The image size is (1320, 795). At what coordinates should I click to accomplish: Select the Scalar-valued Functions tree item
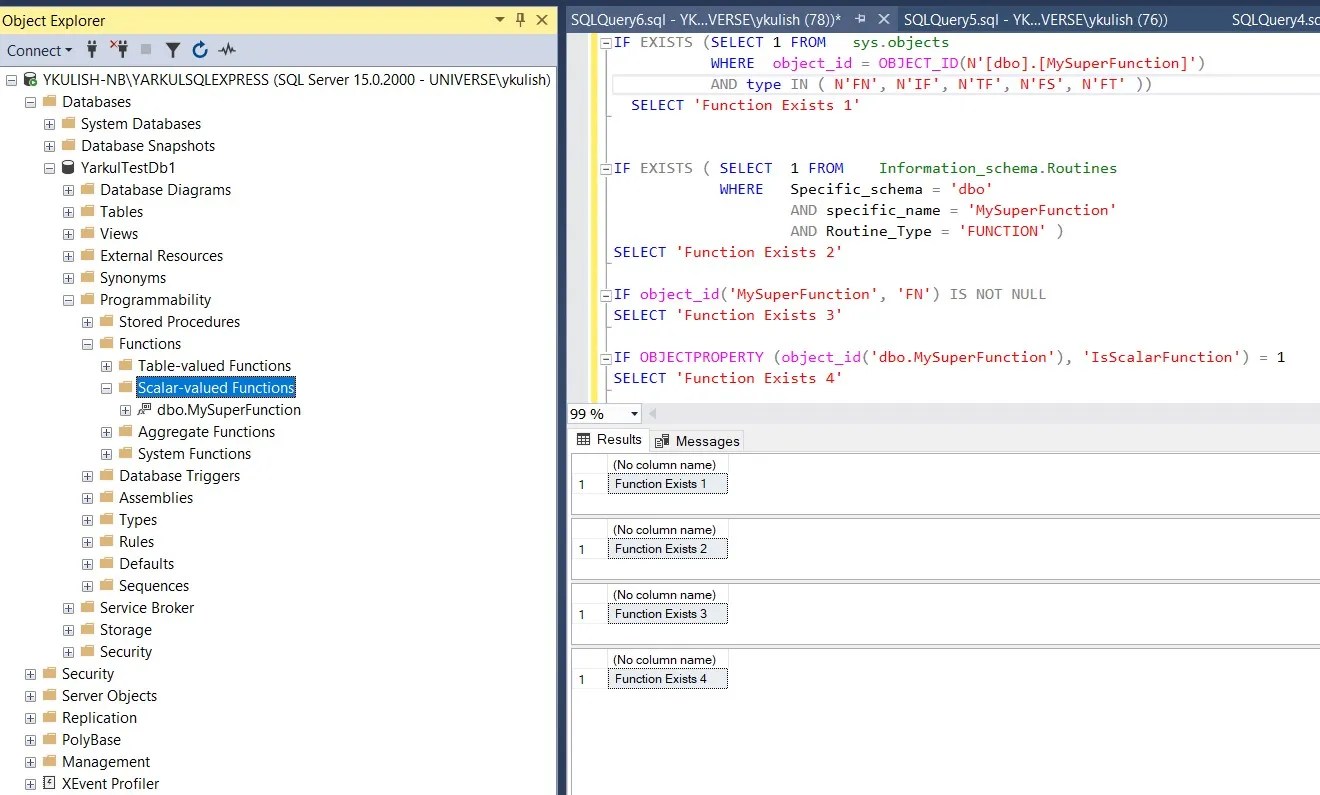(x=216, y=388)
